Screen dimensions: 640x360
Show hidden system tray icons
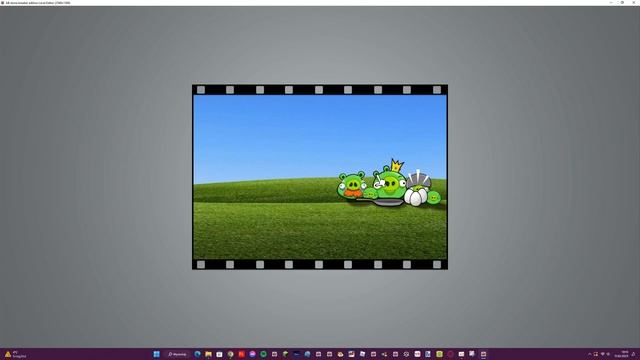tap(589, 354)
